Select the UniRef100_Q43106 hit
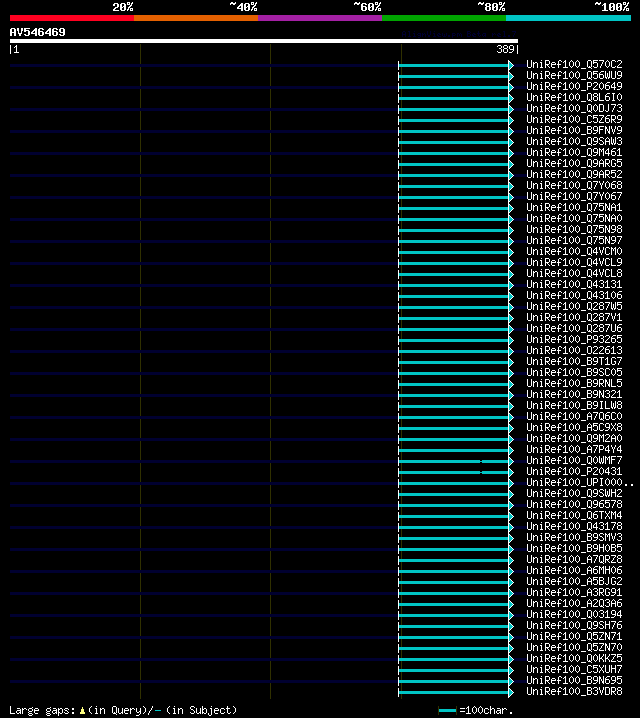 574,295
